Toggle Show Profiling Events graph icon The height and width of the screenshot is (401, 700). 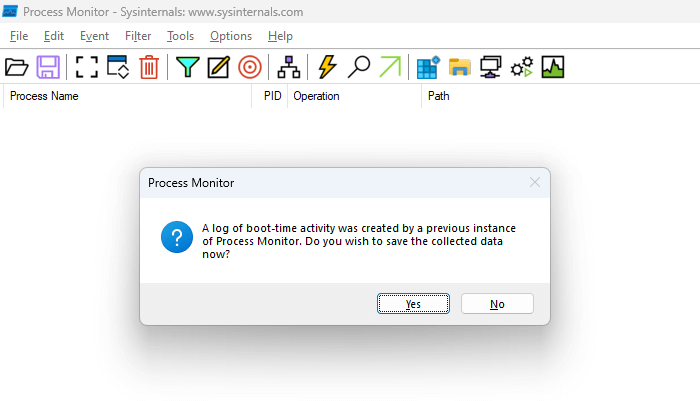tap(553, 67)
